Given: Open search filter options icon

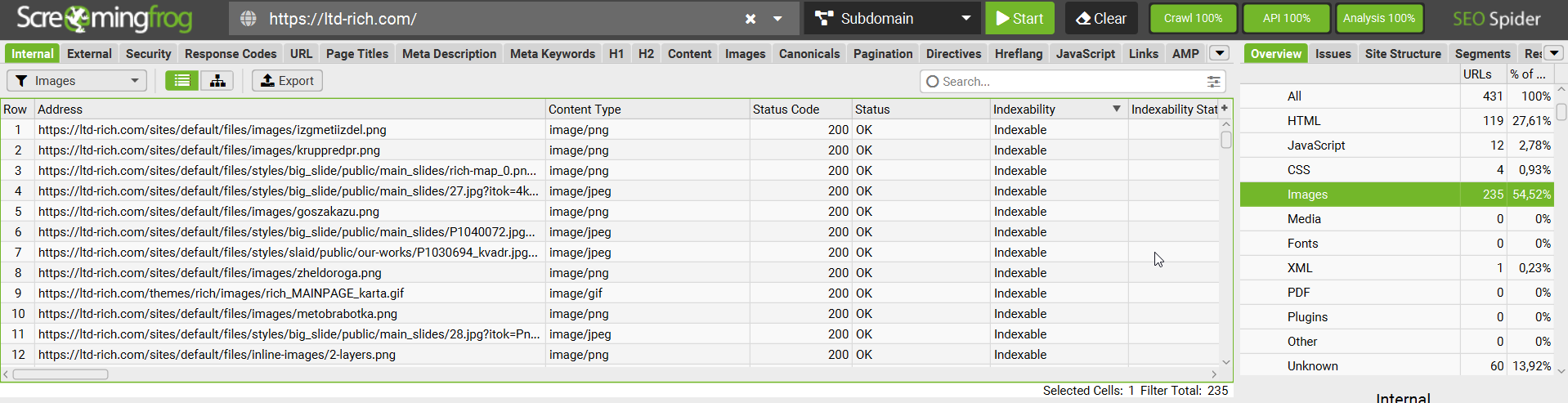Looking at the screenshot, I should tap(1213, 82).
